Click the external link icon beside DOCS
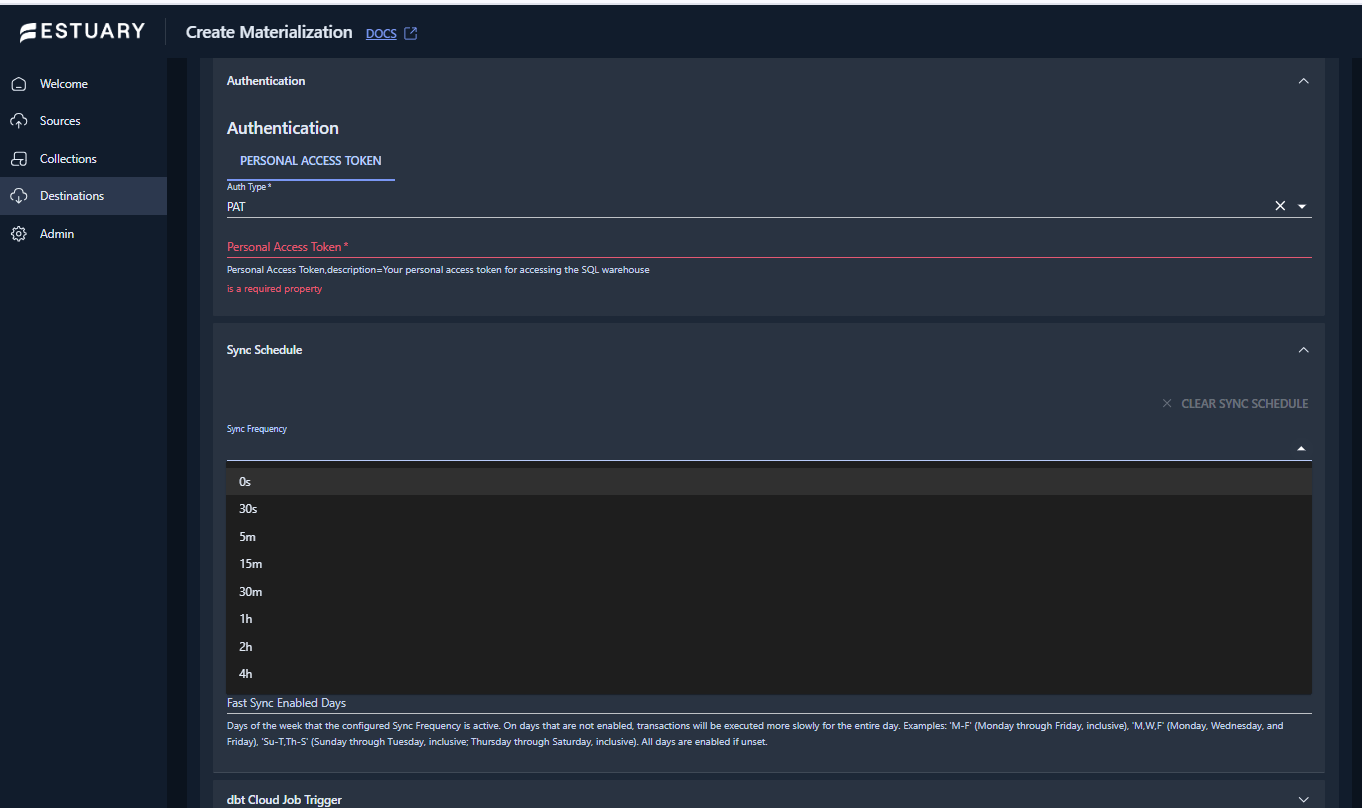Image resolution: width=1362 pixels, height=808 pixels. (x=410, y=33)
